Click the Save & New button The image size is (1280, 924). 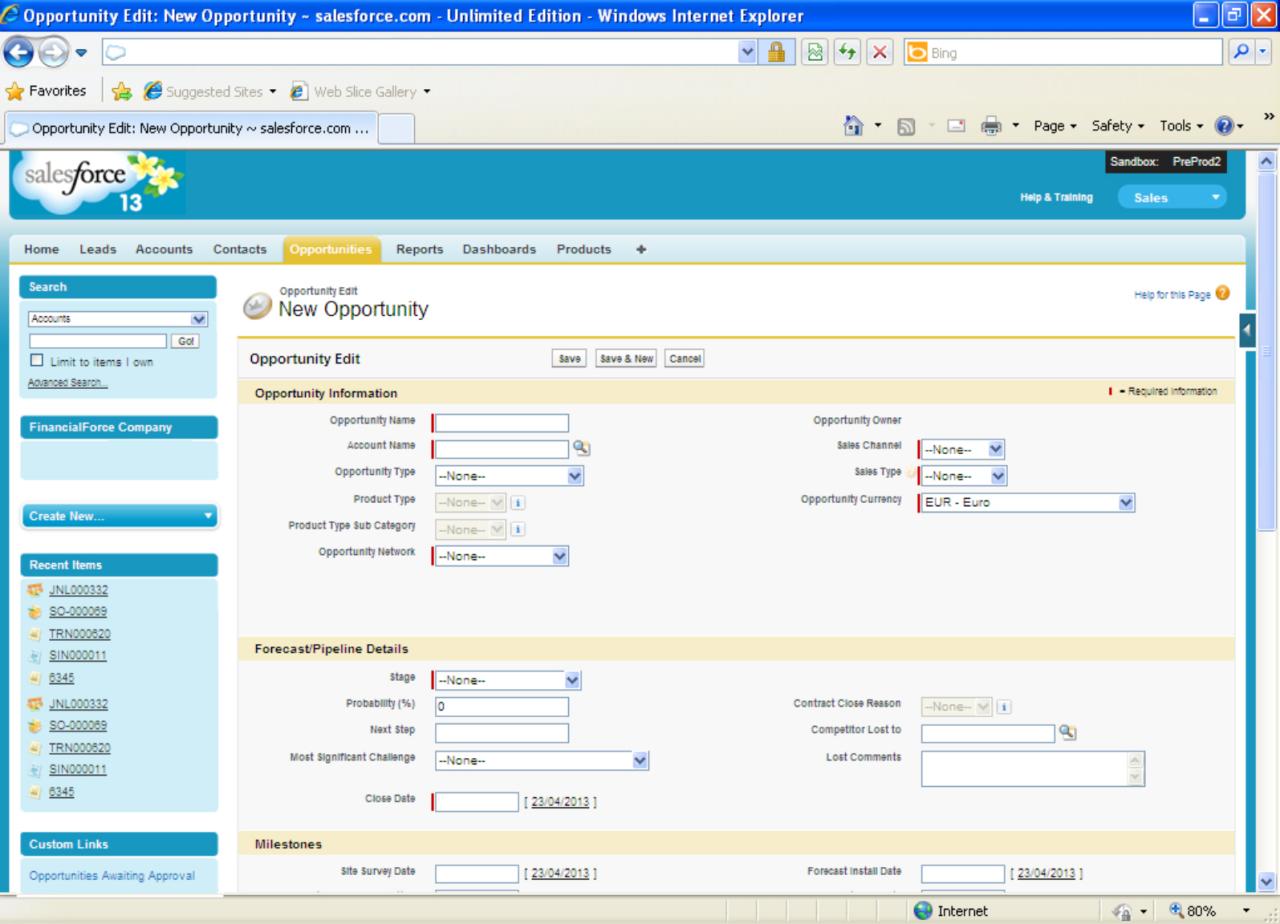[626, 359]
